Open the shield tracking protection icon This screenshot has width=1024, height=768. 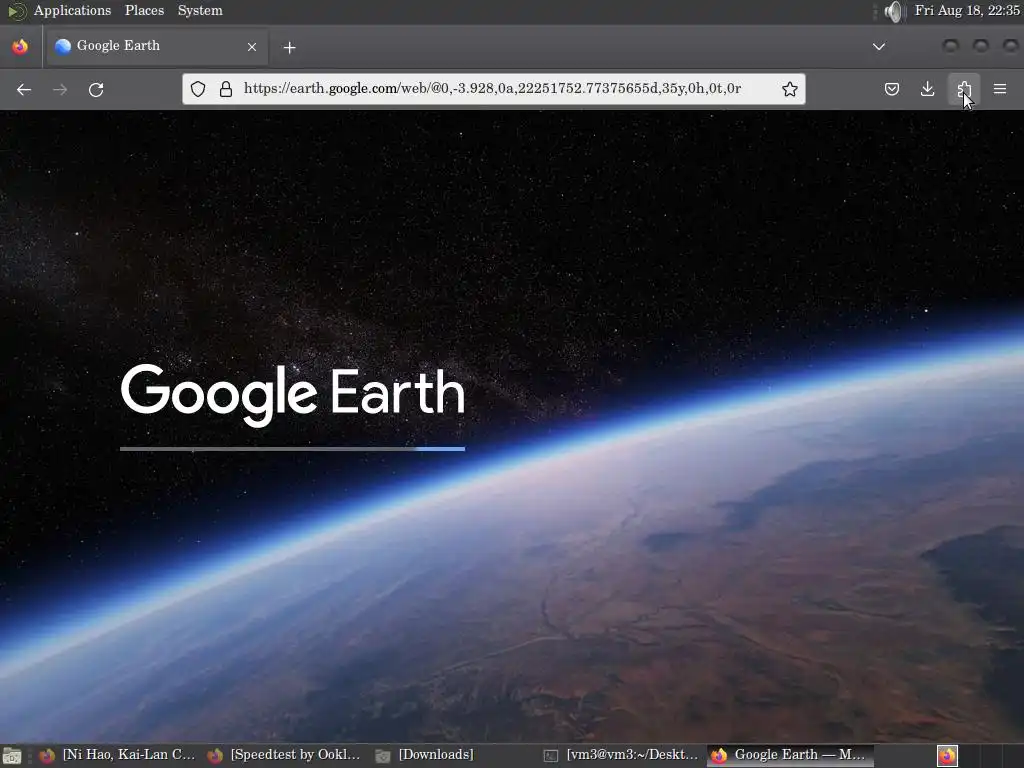pyautogui.click(x=198, y=89)
